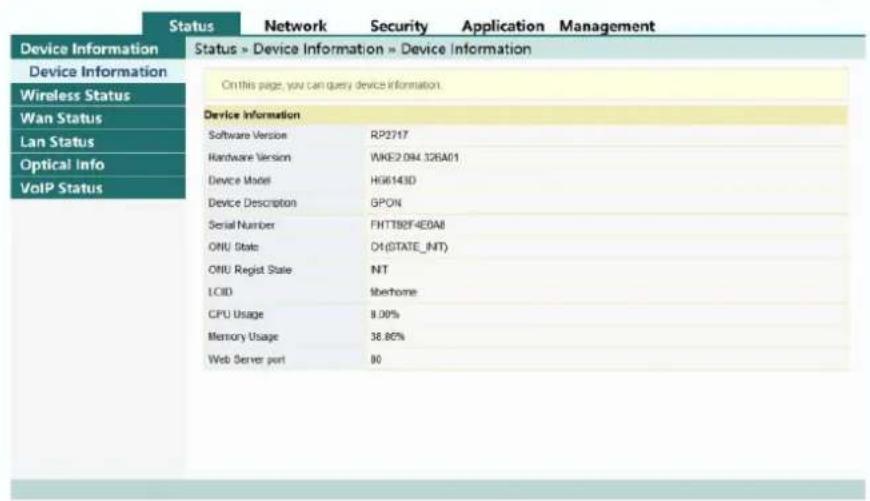Screen dimensions: 870x501
Task: Click the CPU Usage label
Action: click(236, 314)
